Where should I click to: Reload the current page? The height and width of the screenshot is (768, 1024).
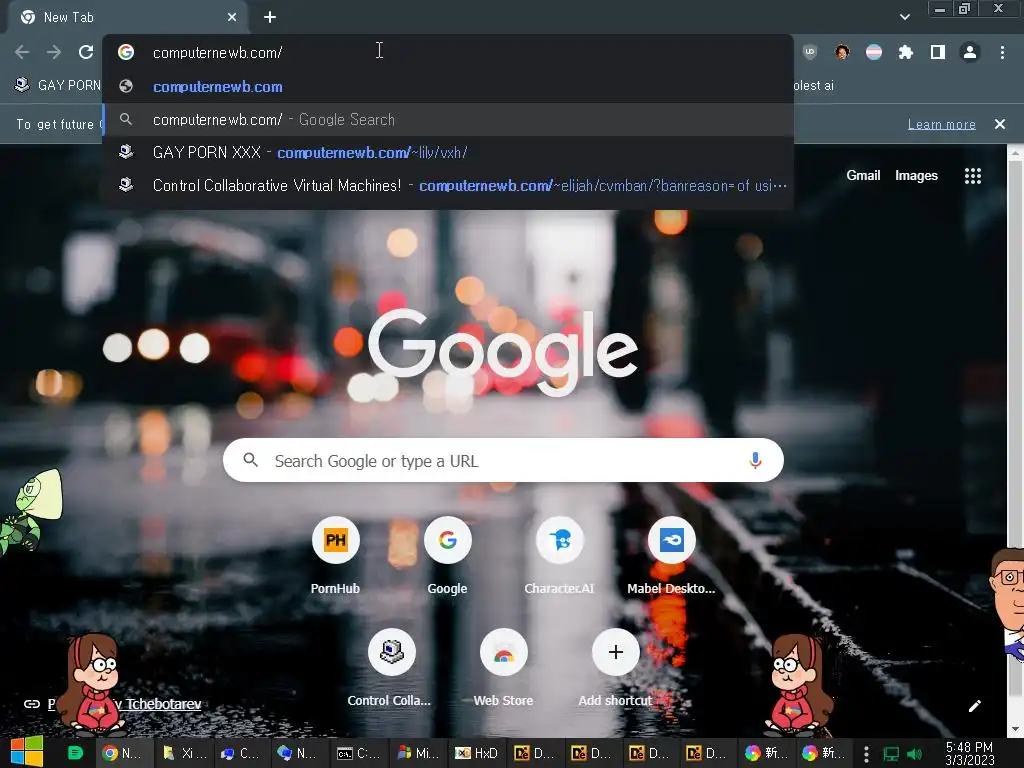tap(86, 52)
